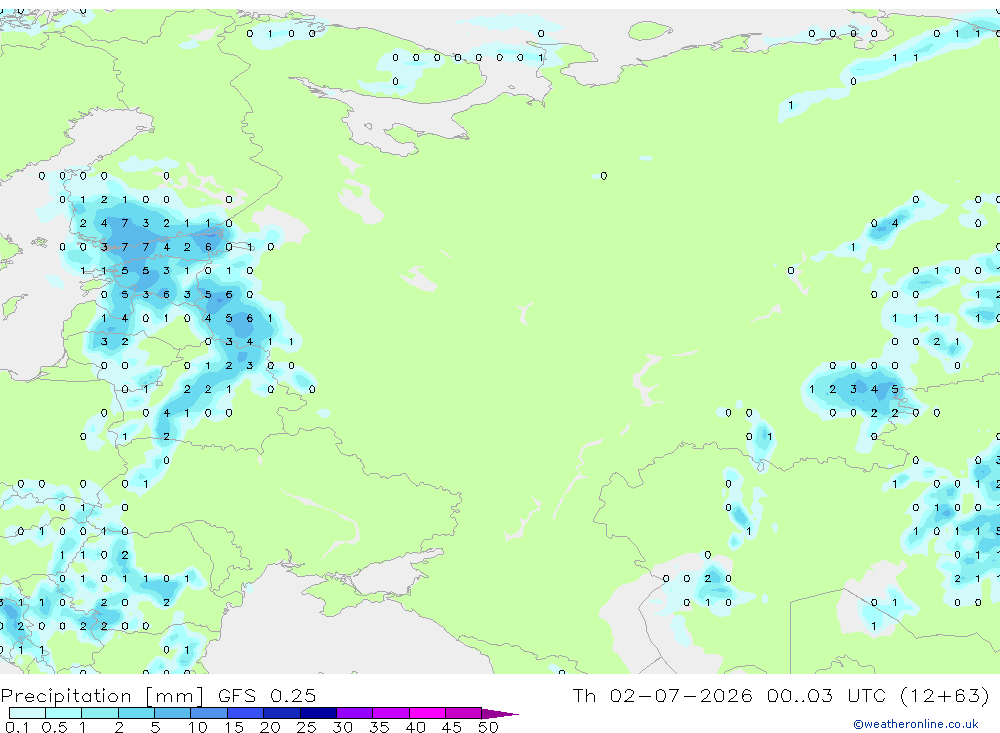Click the 'Precipitation [mm]' title text

coord(102,695)
